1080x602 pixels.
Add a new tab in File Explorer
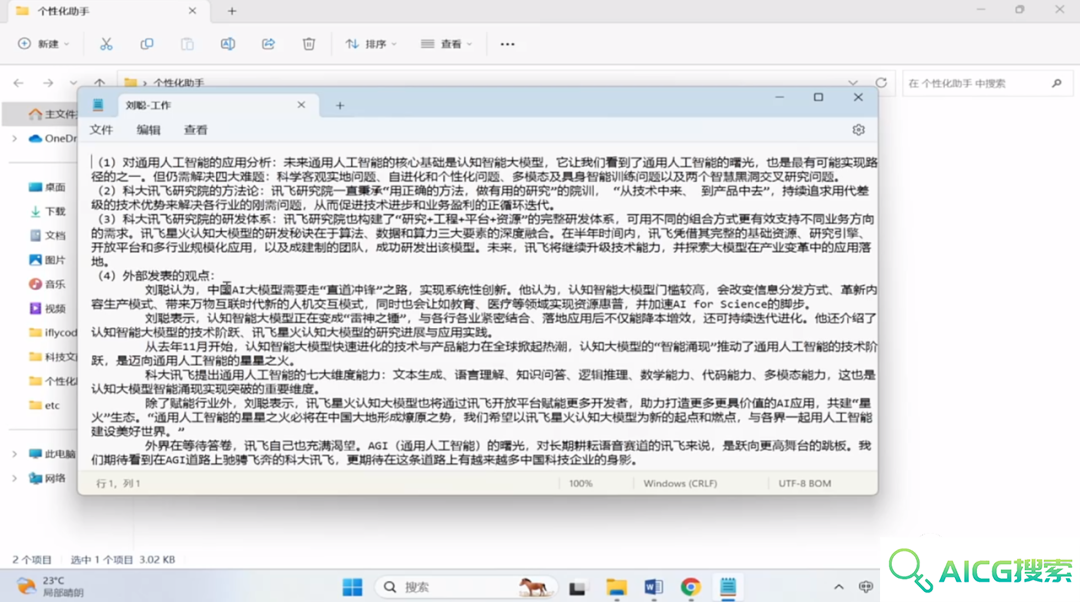232,11
